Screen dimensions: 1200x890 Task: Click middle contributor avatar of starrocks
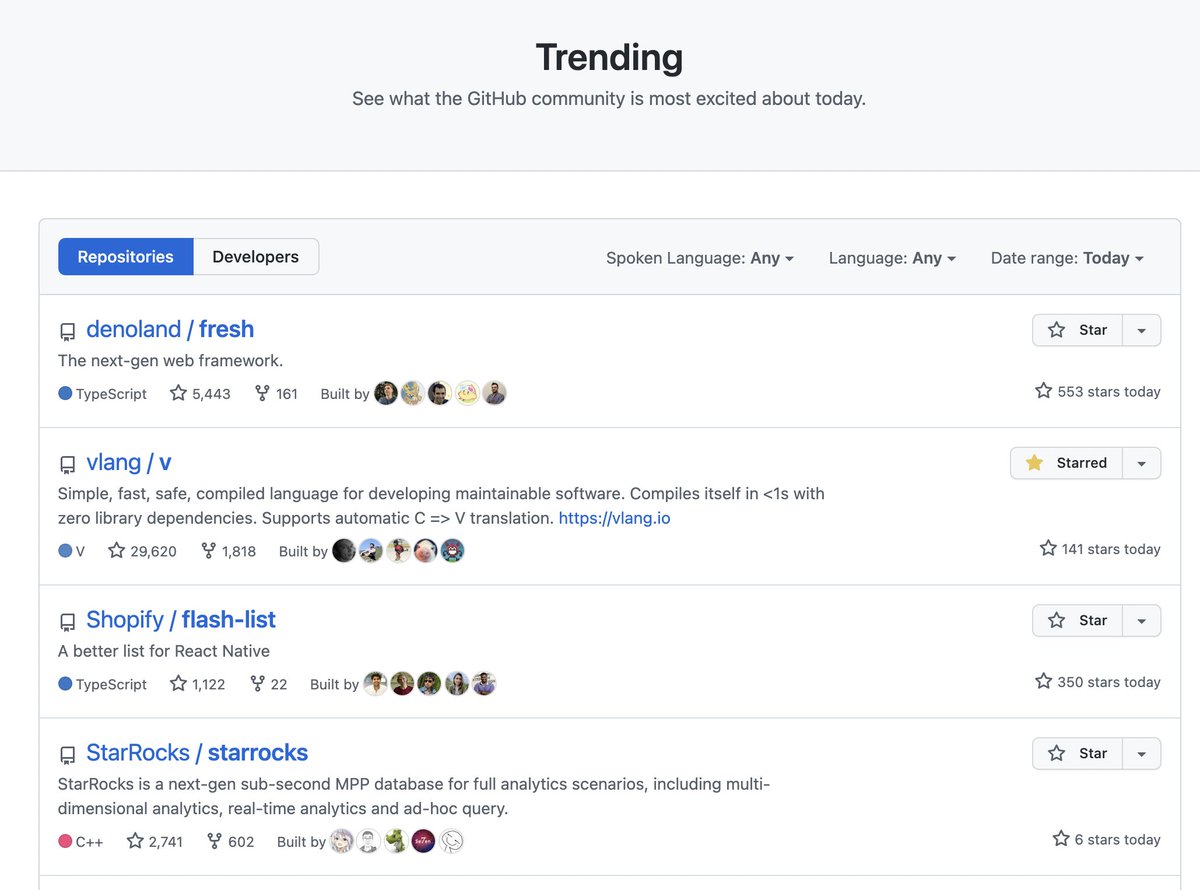396,841
